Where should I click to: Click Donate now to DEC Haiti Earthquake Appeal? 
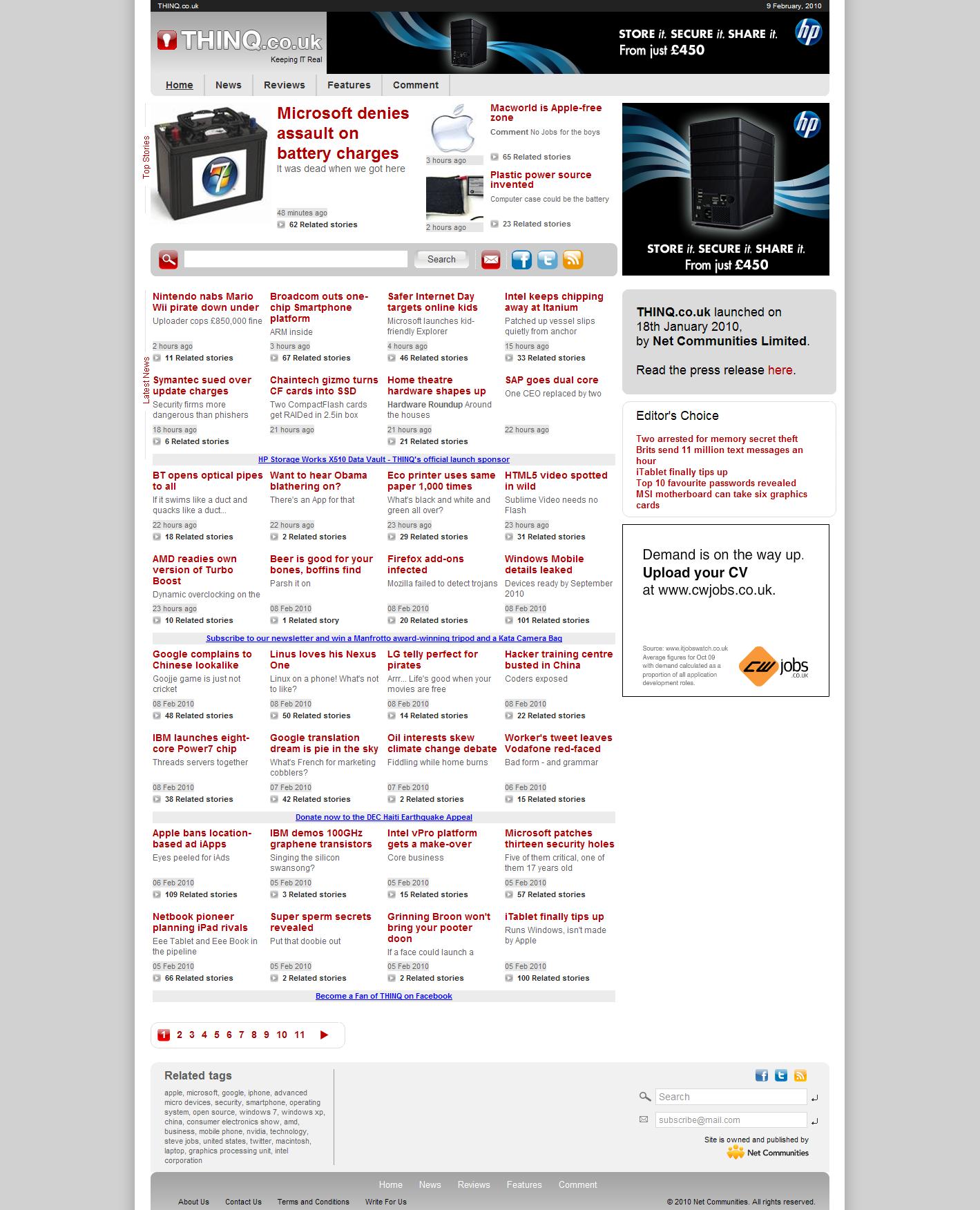(384, 817)
